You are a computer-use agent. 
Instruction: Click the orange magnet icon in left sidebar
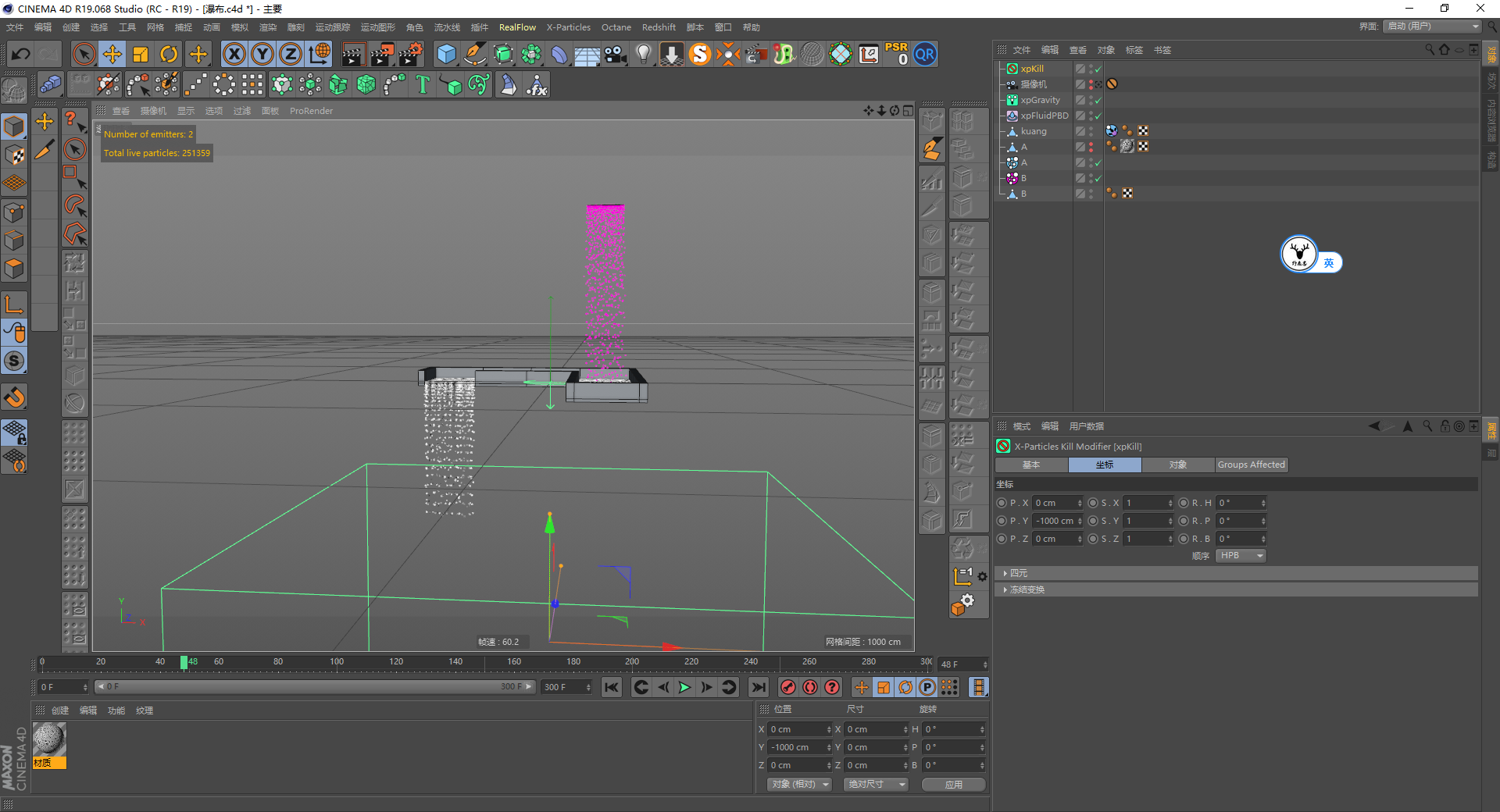pos(14,397)
